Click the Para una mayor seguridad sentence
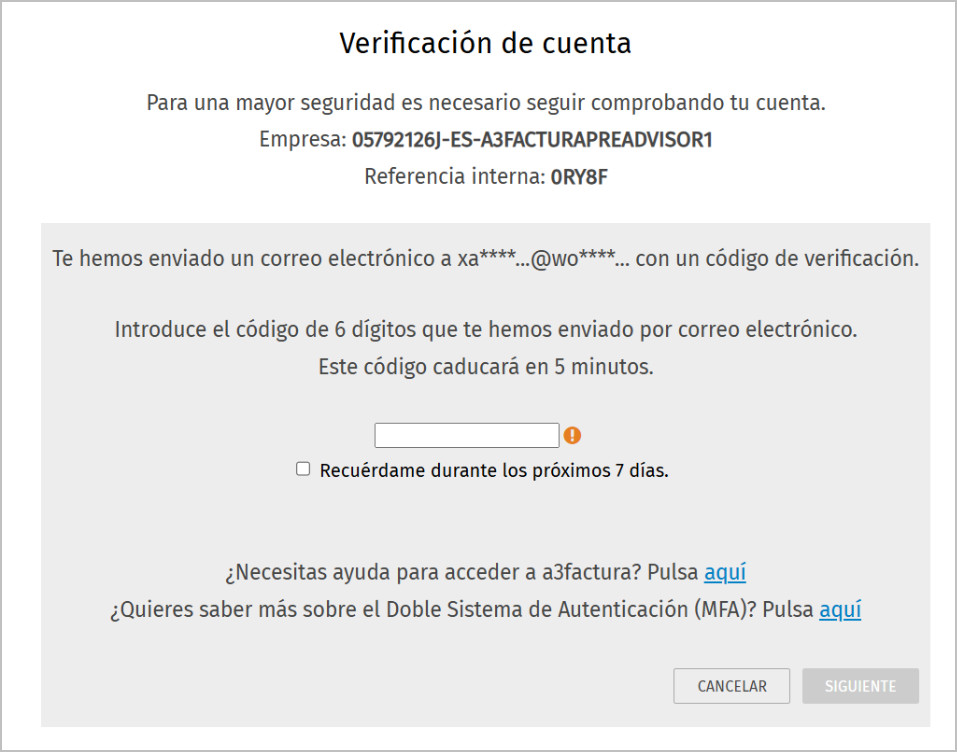The height and width of the screenshot is (752, 957). [486, 103]
